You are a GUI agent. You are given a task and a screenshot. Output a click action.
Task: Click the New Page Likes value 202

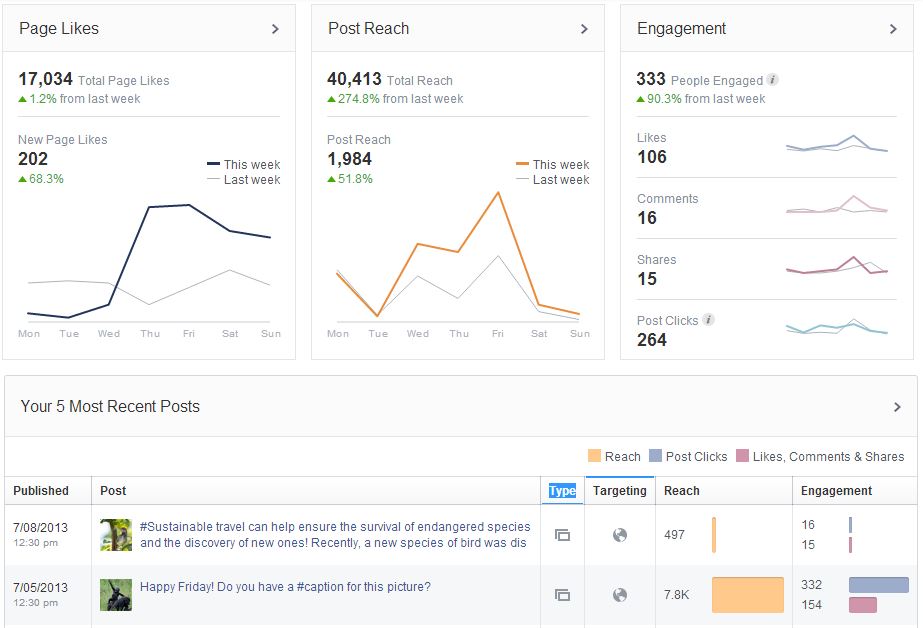point(33,159)
